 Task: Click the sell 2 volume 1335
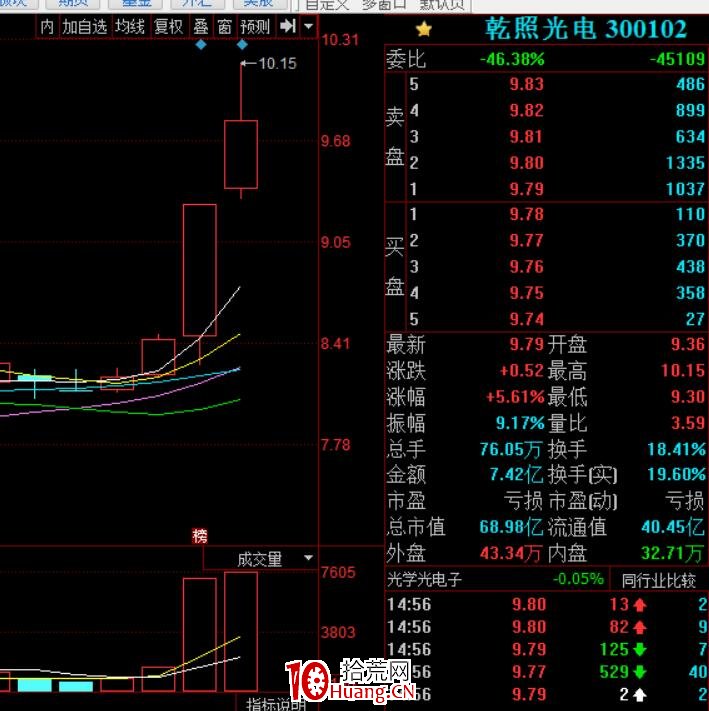pos(685,163)
